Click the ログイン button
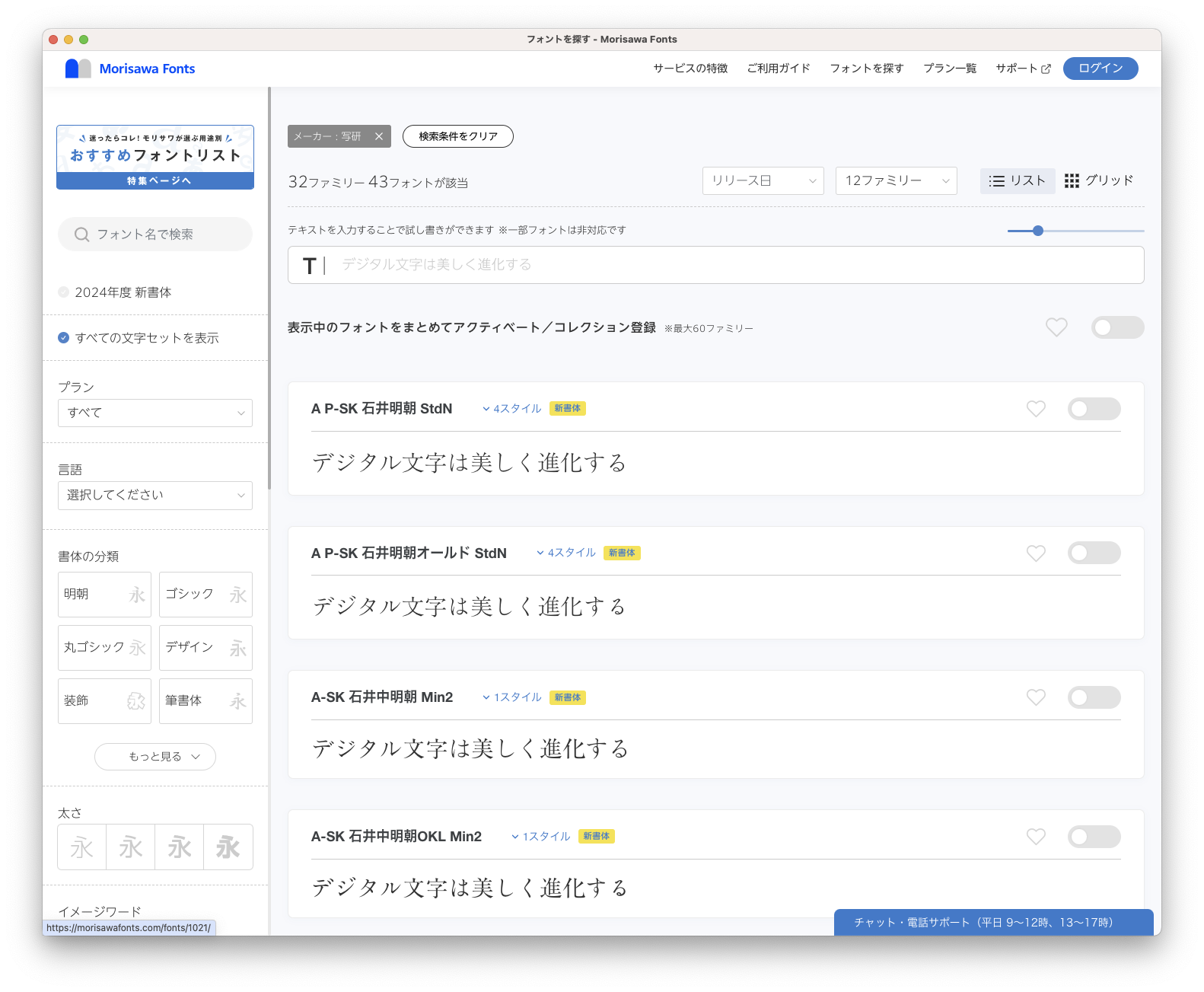Screen dimensions: 1204x992 click(x=1100, y=69)
